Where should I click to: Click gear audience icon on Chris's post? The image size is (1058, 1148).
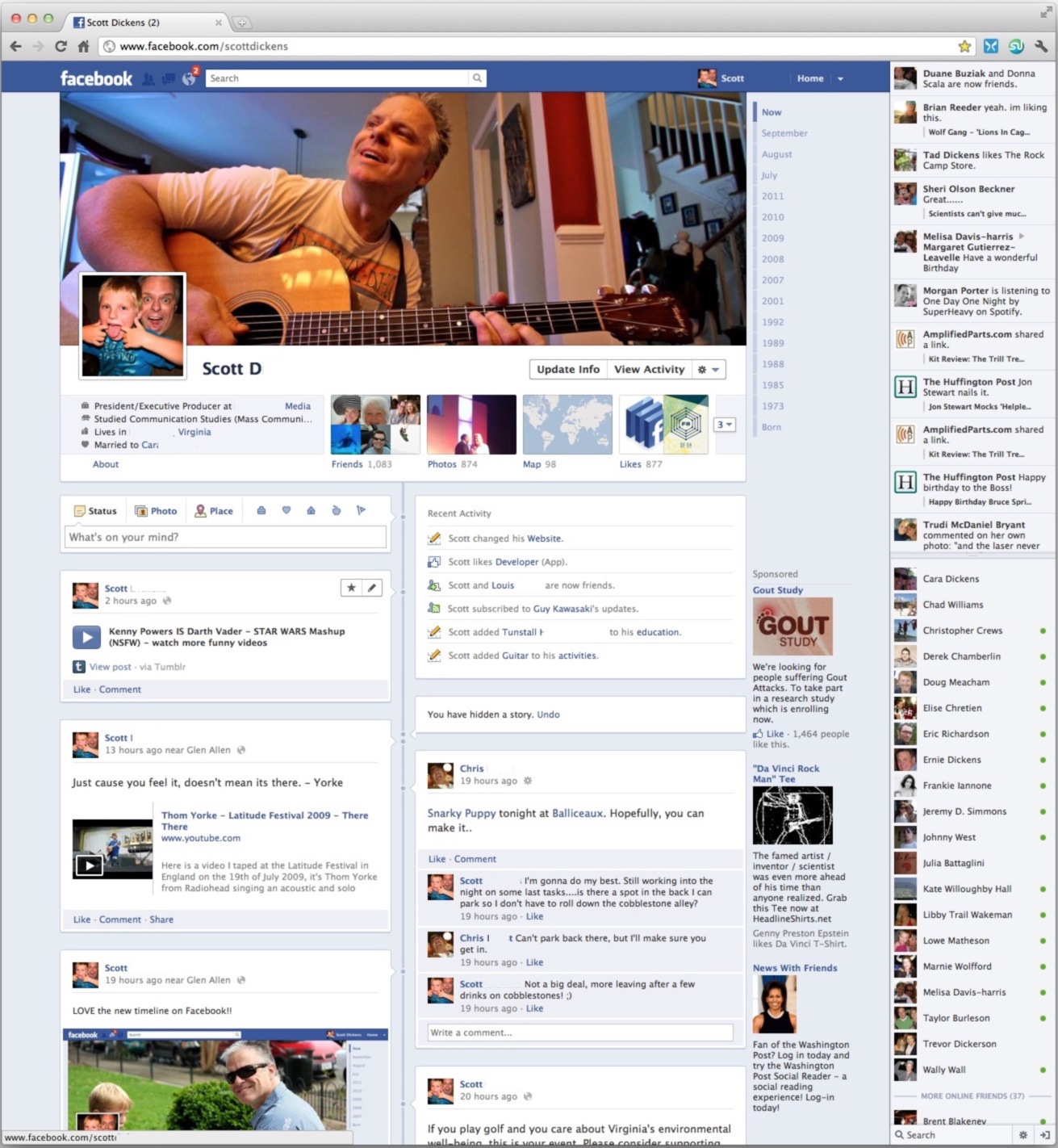coord(528,781)
